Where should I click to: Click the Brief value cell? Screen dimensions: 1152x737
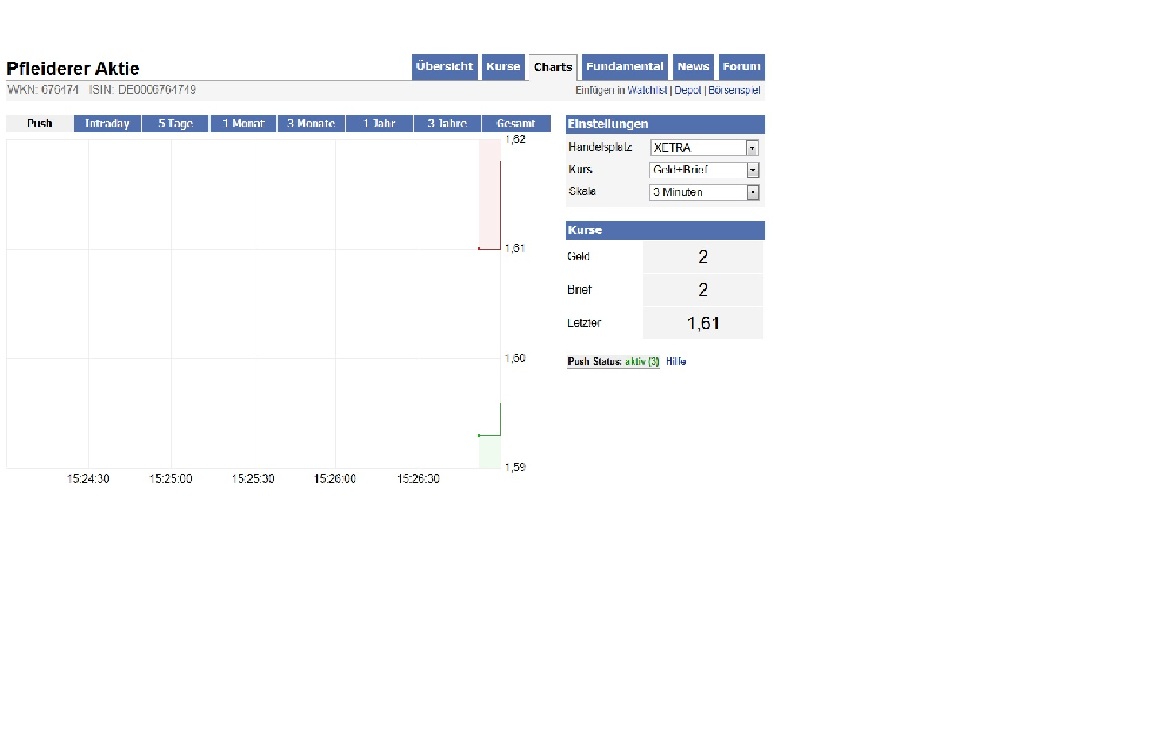[x=703, y=290]
